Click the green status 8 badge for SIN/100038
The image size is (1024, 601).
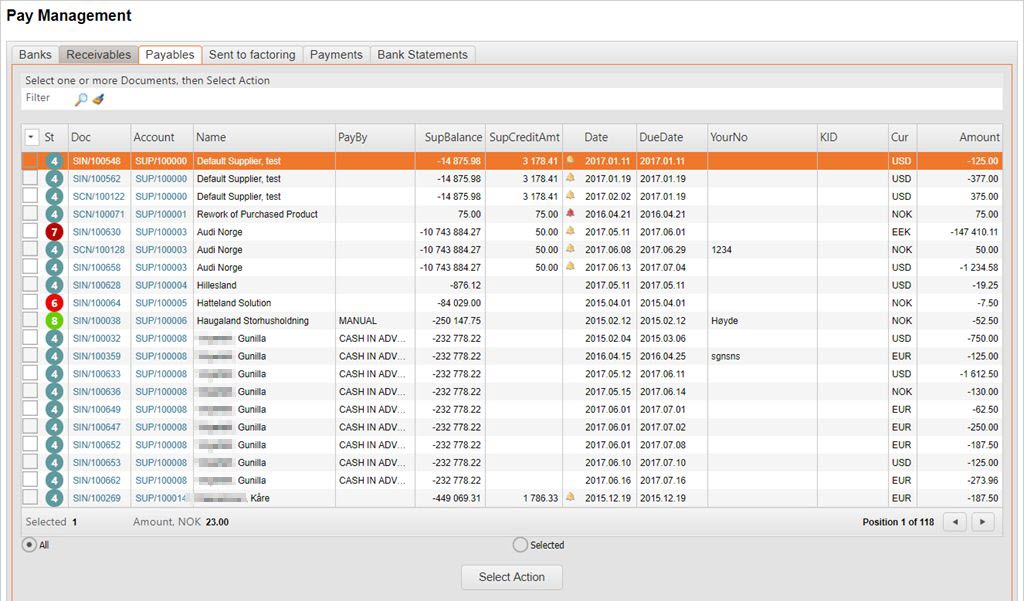click(54, 321)
